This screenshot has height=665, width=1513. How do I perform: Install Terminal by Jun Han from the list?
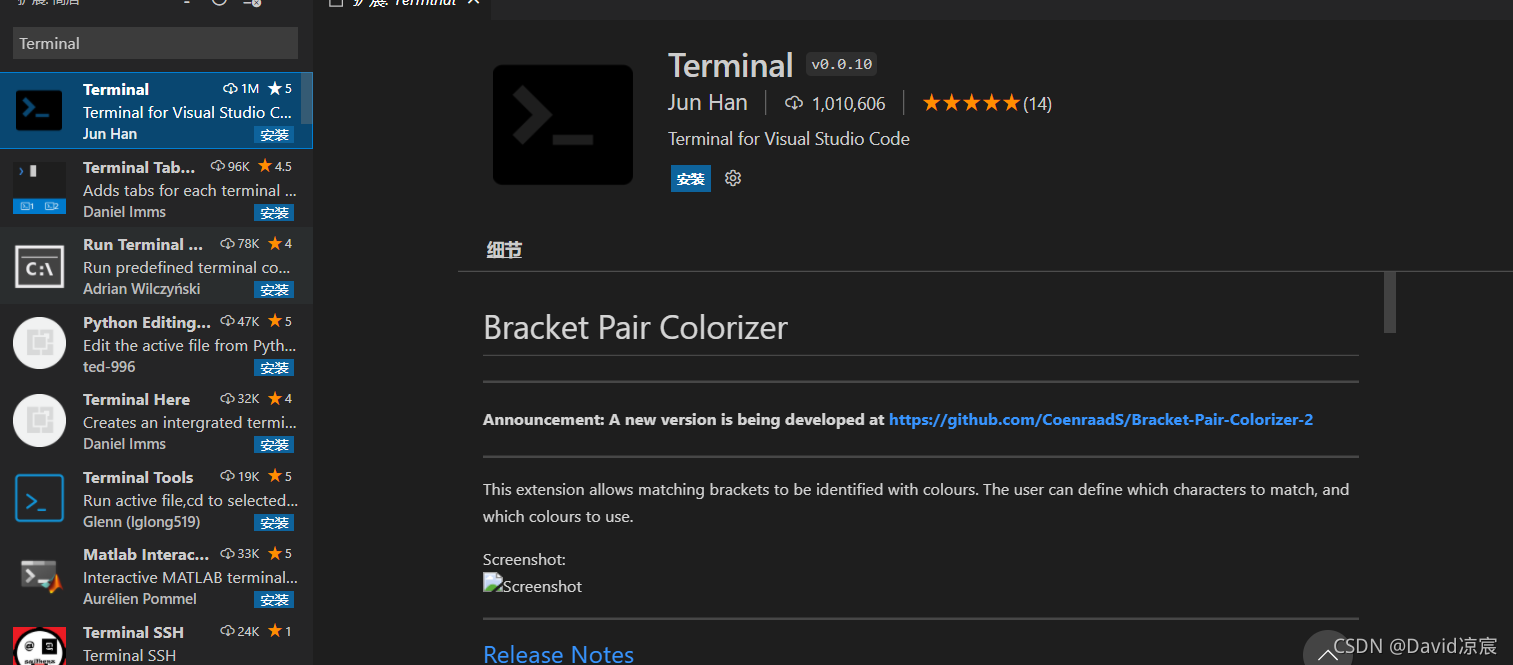tap(273, 135)
